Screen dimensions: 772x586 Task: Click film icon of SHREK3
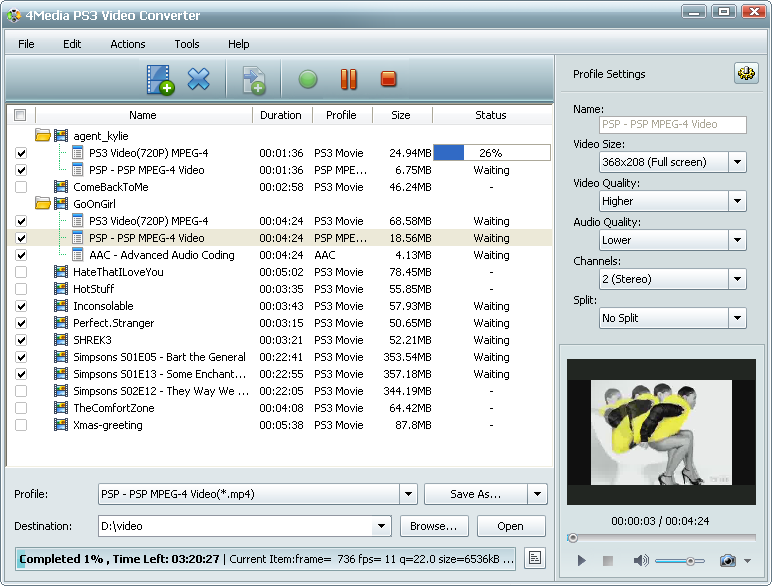click(61, 340)
